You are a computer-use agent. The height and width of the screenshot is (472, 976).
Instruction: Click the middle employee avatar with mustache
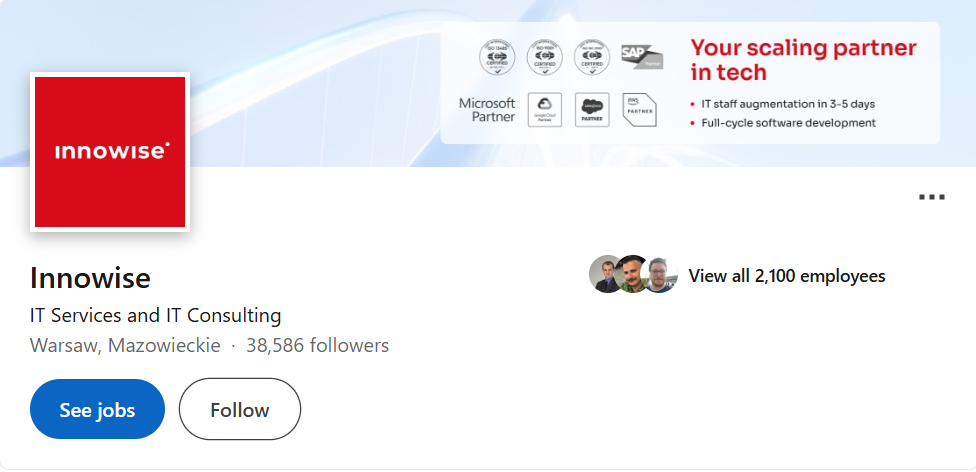point(632,274)
